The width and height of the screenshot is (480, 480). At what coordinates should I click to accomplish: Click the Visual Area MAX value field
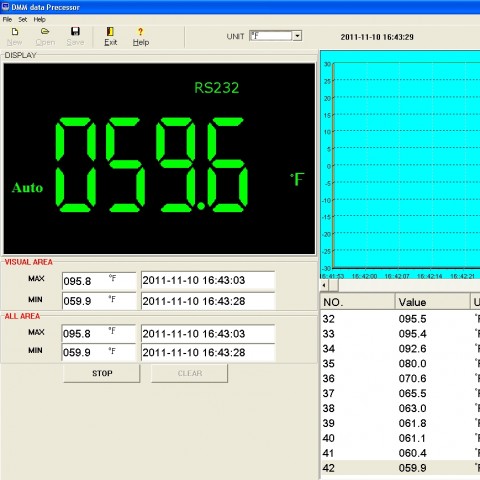pyautogui.click(x=99, y=281)
